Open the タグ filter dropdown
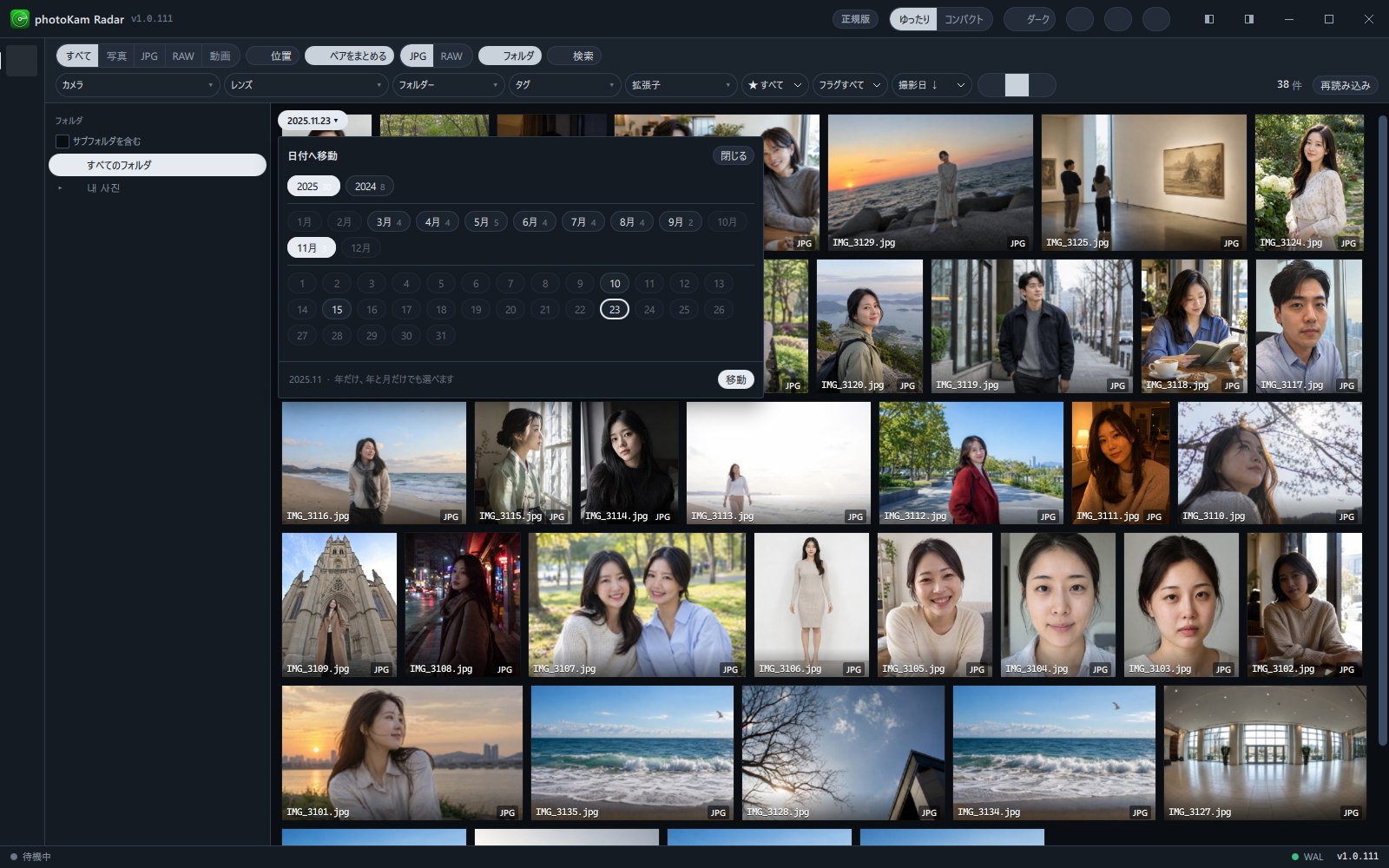This screenshot has width=1389, height=868. coord(565,85)
